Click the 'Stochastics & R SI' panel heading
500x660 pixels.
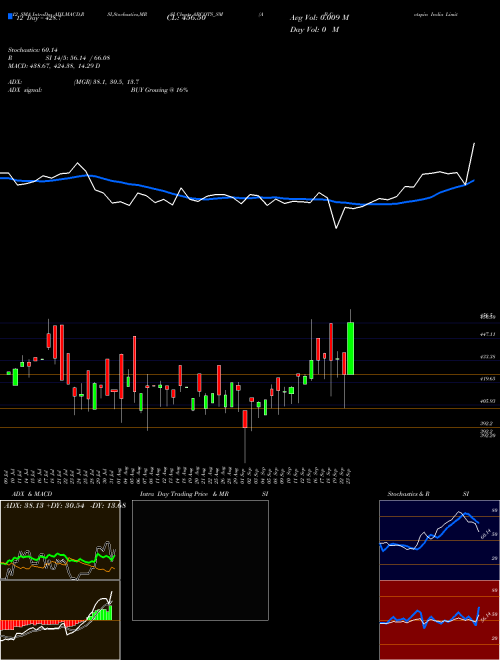(x=428, y=494)
